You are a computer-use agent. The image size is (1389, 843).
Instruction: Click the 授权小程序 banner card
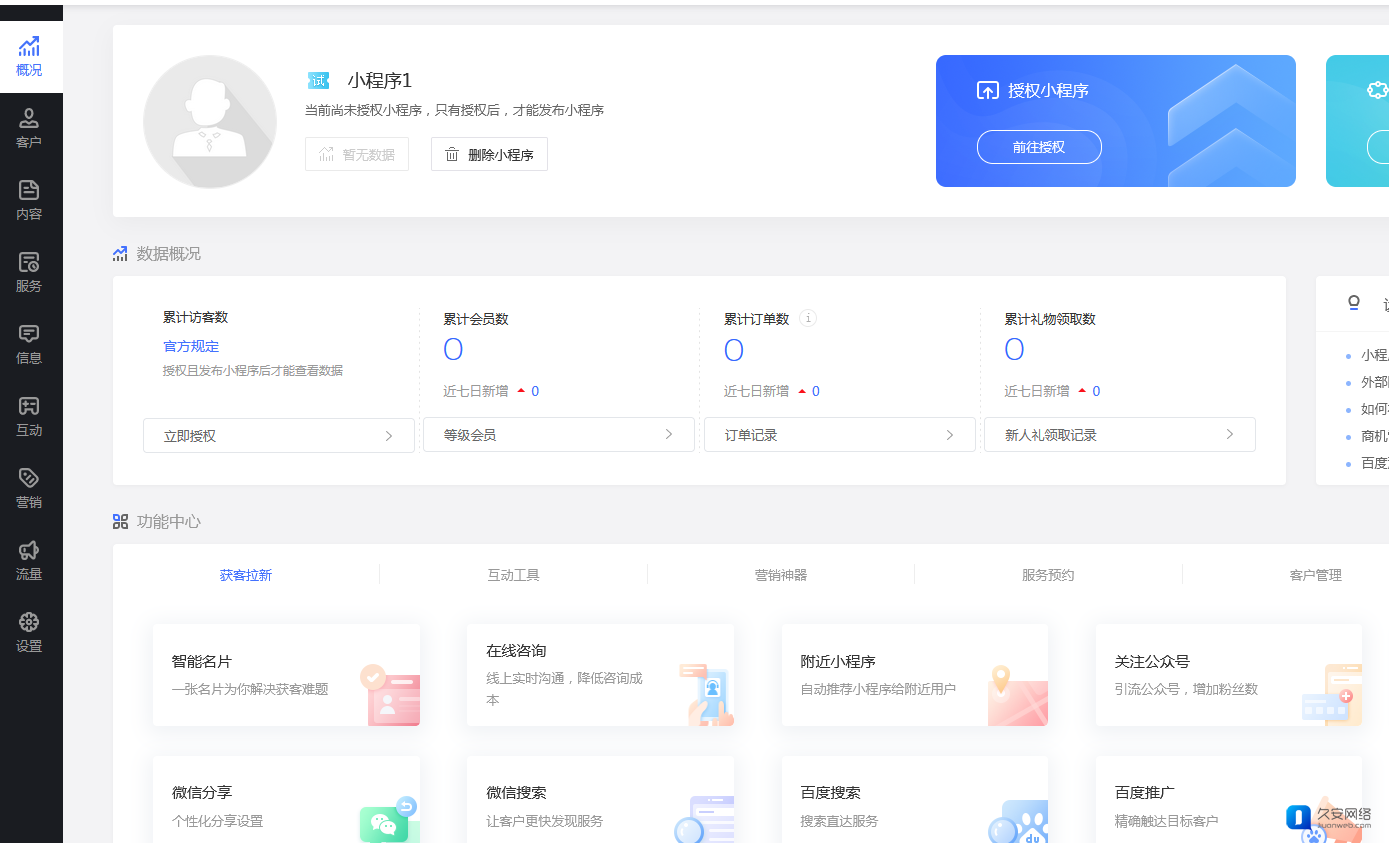click(x=1116, y=121)
